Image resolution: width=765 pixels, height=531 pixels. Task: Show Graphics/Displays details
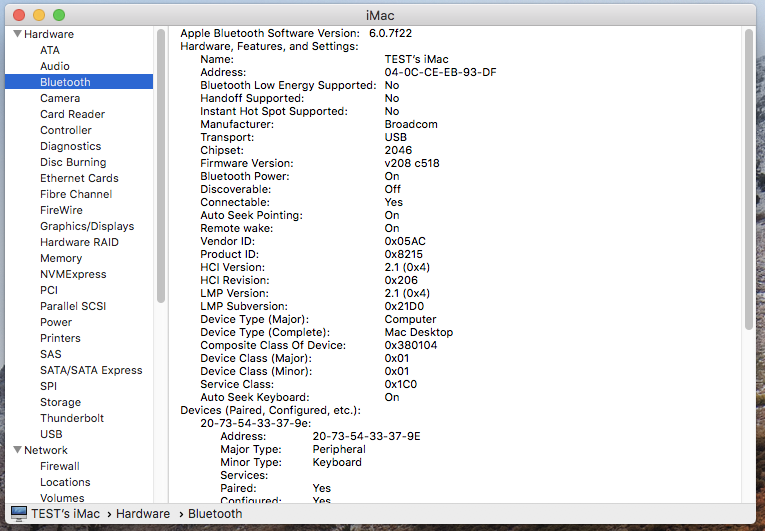tap(87, 226)
